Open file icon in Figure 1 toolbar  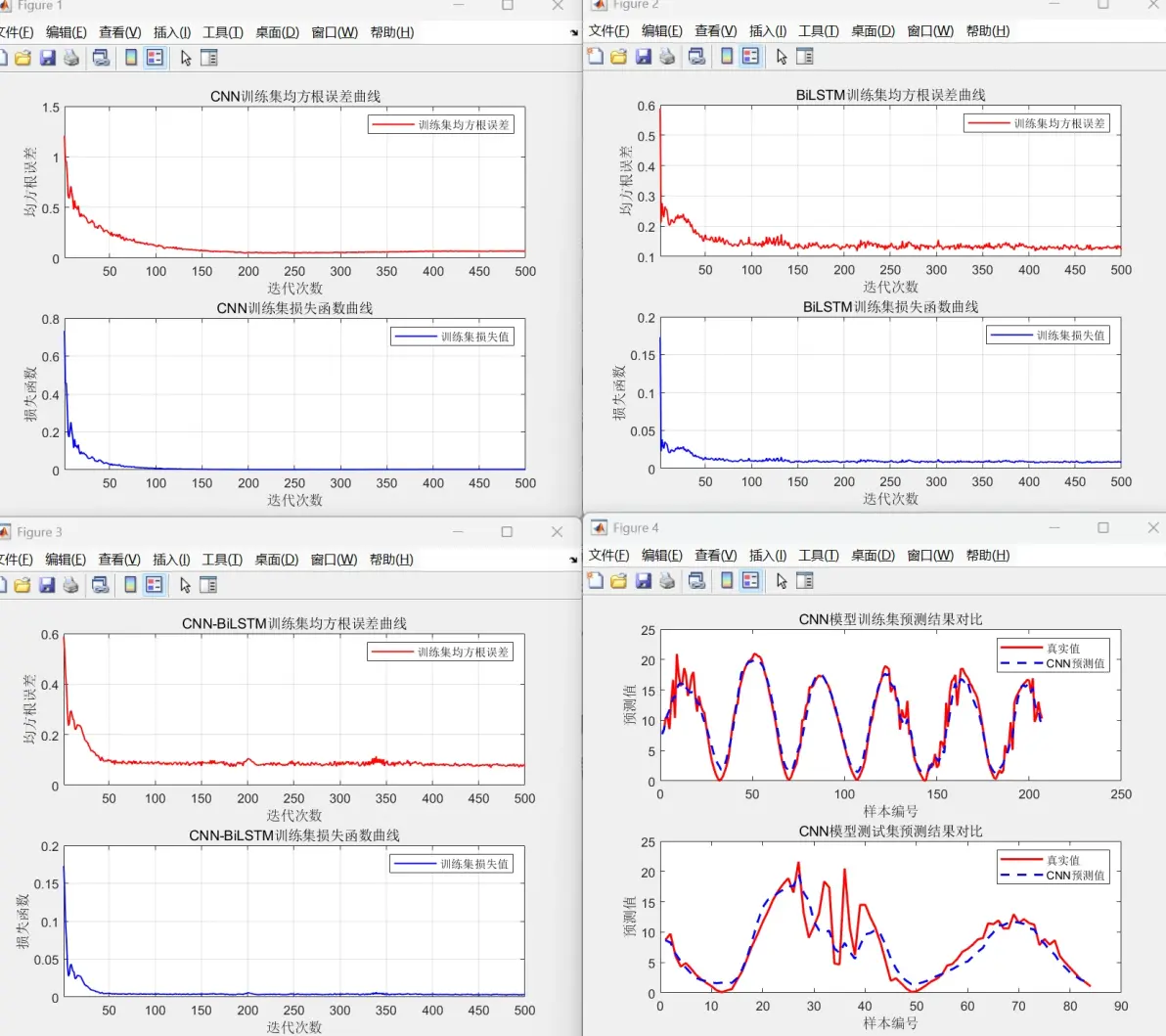[x=23, y=58]
